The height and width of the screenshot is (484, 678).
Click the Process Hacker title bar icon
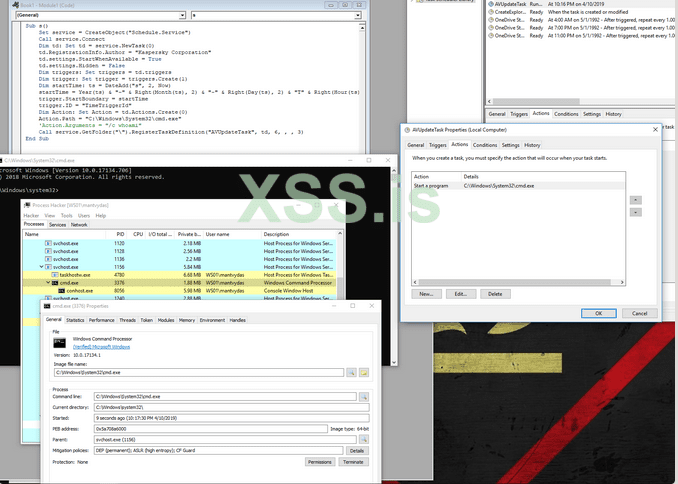coord(27,205)
